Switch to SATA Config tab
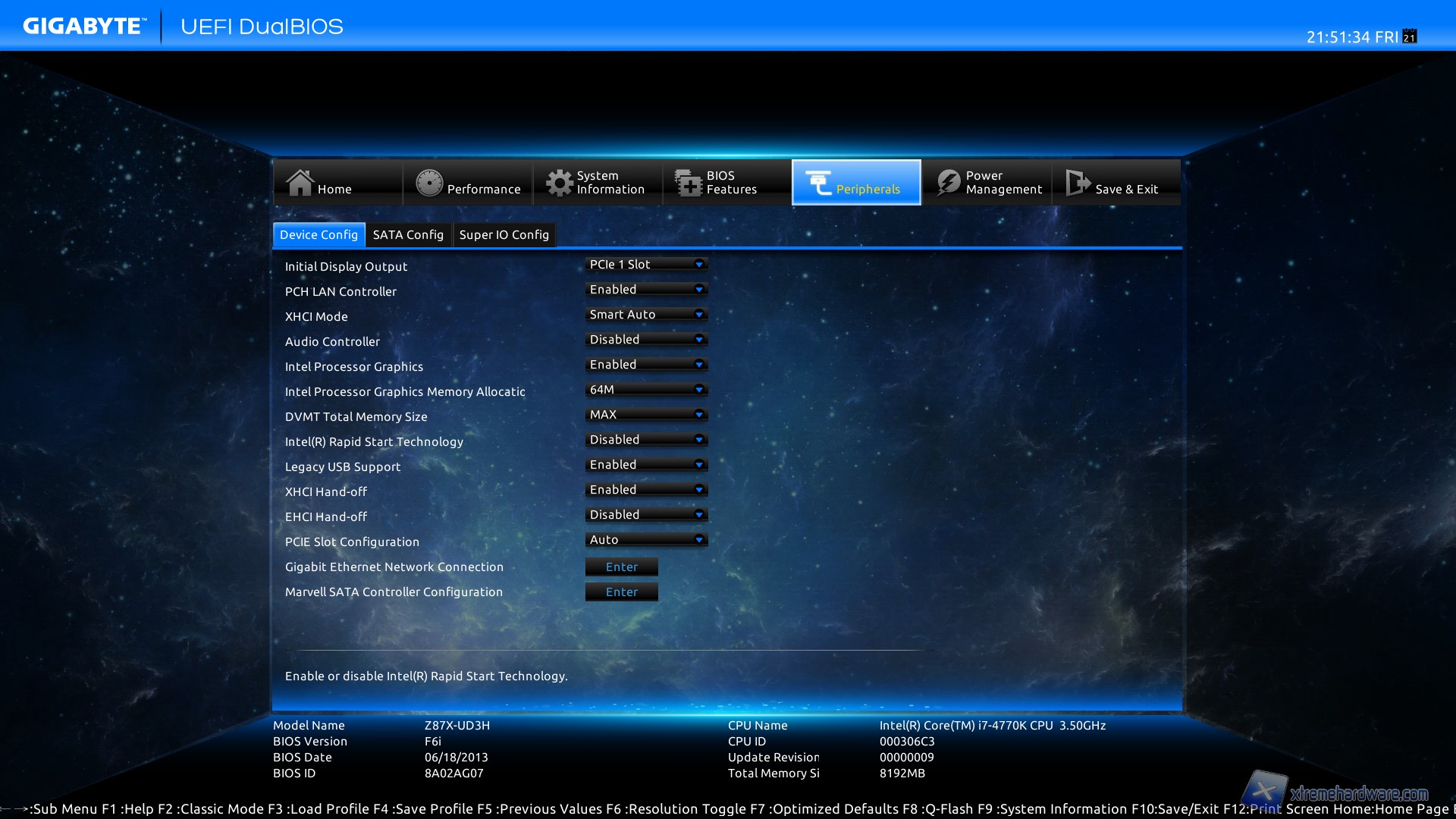Screen dimensions: 1456x819 [408, 235]
